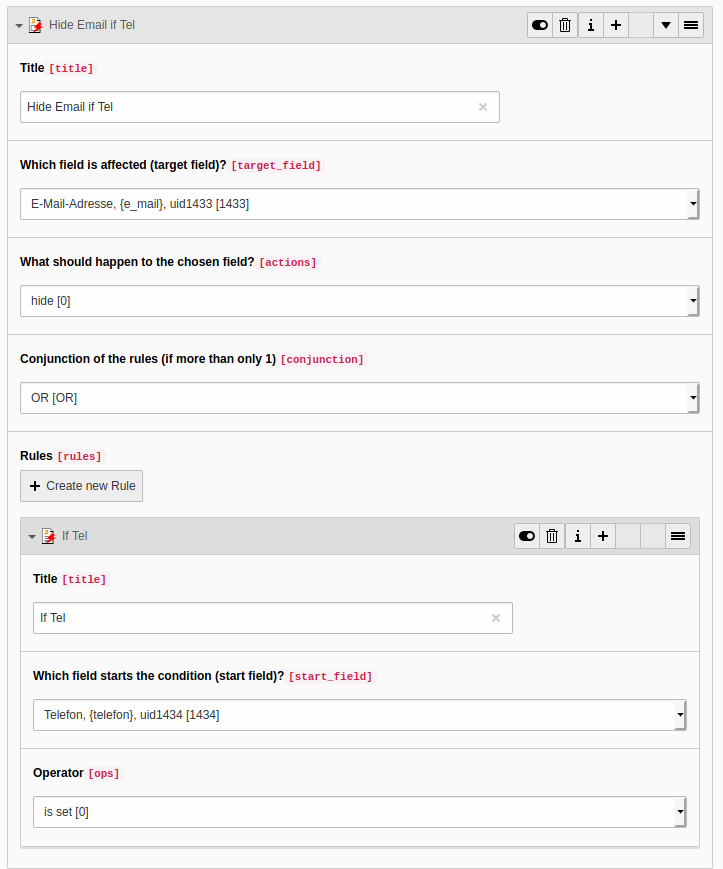Open the start field dropdown showing Telefon
723x869 pixels.
pos(360,715)
